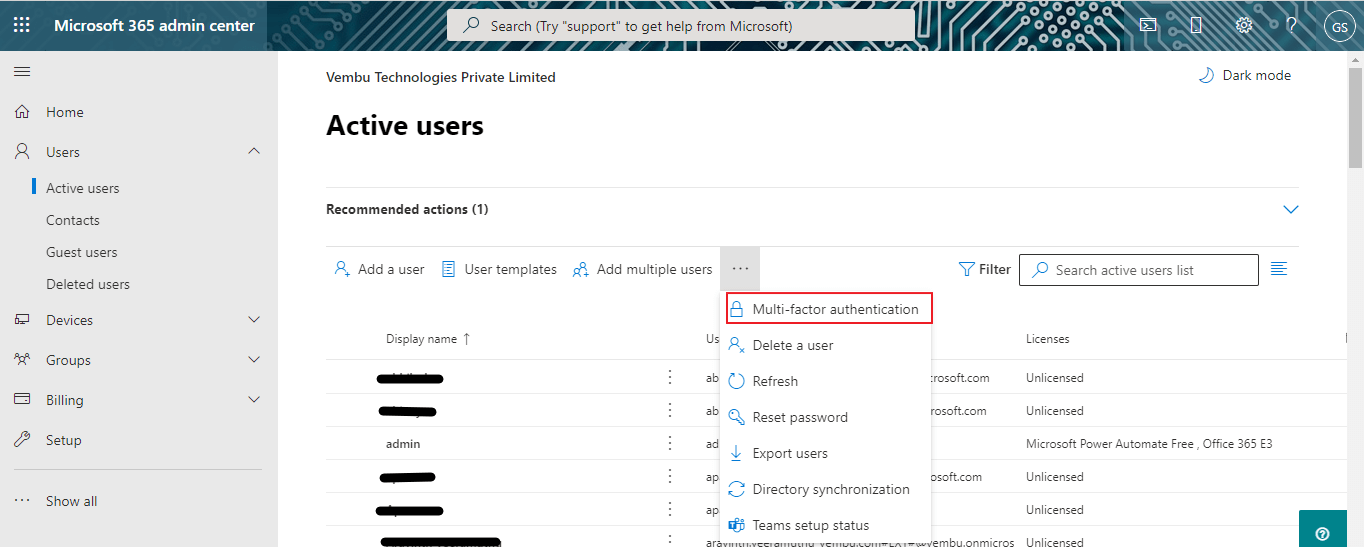Open the more commands ellipsis menu
The height and width of the screenshot is (547, 1364).
[x=740, y=269]
